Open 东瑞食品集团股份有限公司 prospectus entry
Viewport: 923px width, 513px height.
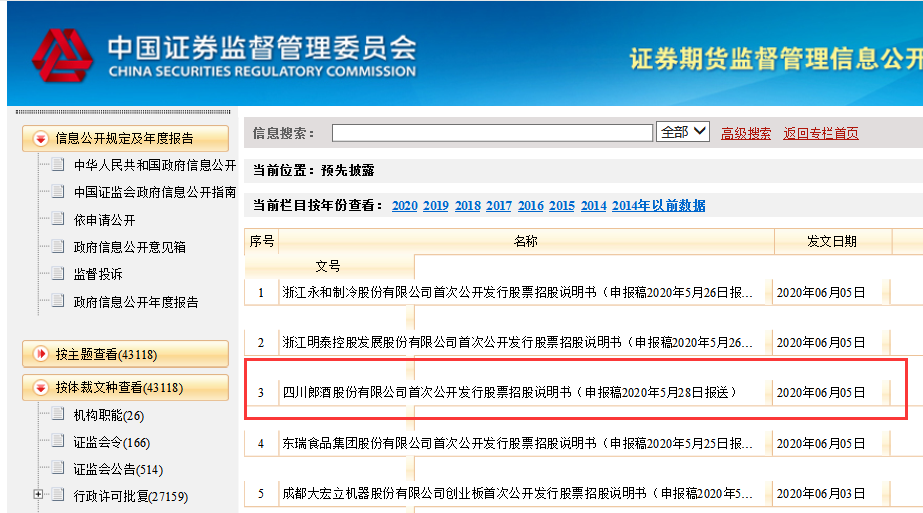[x=517, y=443]
